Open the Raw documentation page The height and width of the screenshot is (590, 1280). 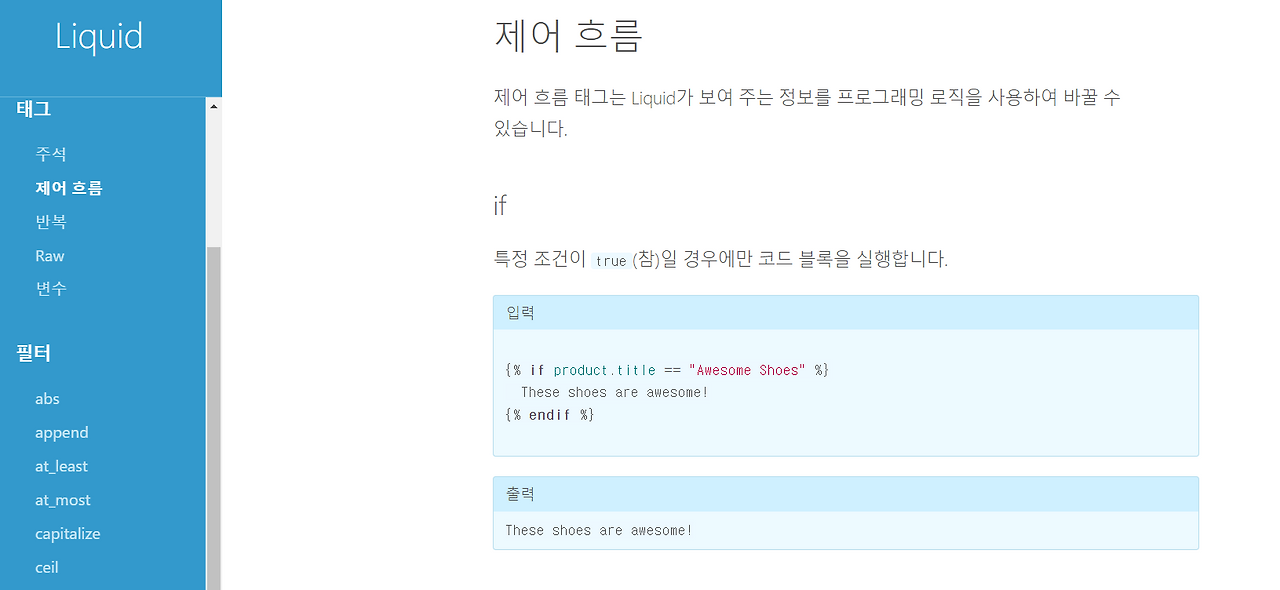(x=49, y=255)
